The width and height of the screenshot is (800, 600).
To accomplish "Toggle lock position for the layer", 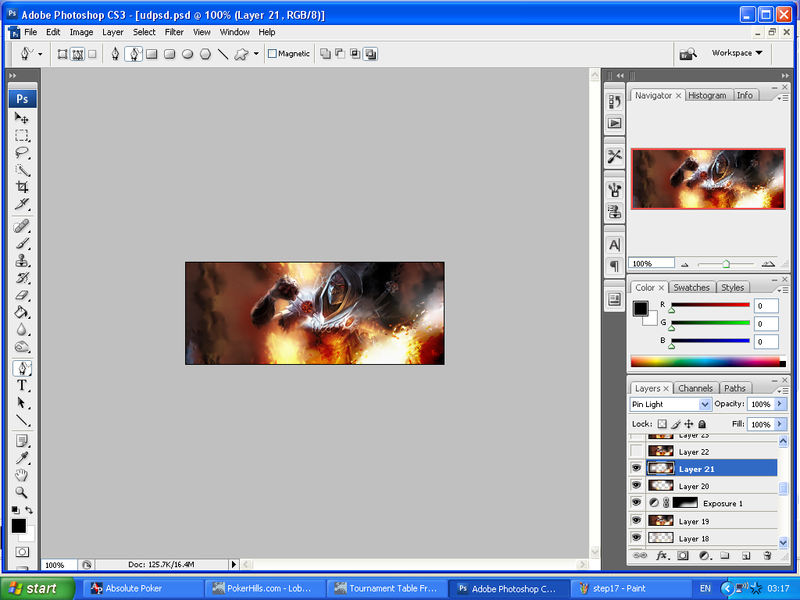I will [689, 424].
